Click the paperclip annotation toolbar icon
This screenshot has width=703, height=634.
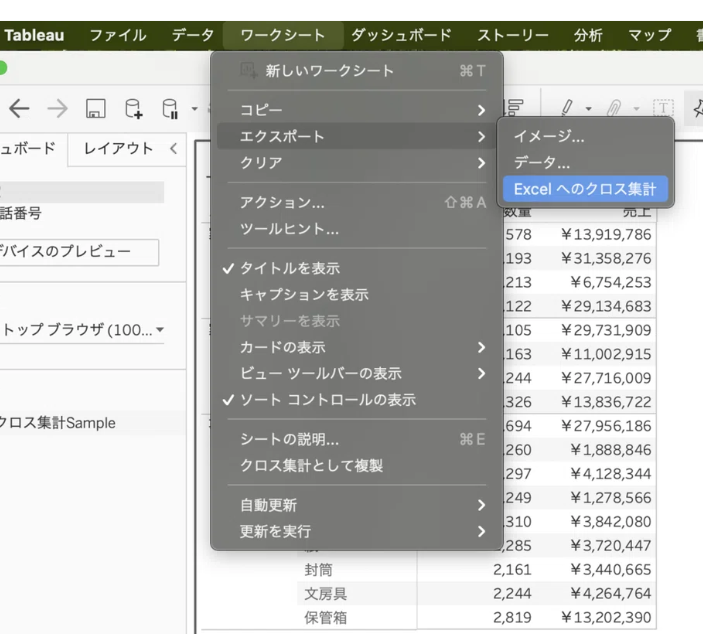(x=614, y=108)
